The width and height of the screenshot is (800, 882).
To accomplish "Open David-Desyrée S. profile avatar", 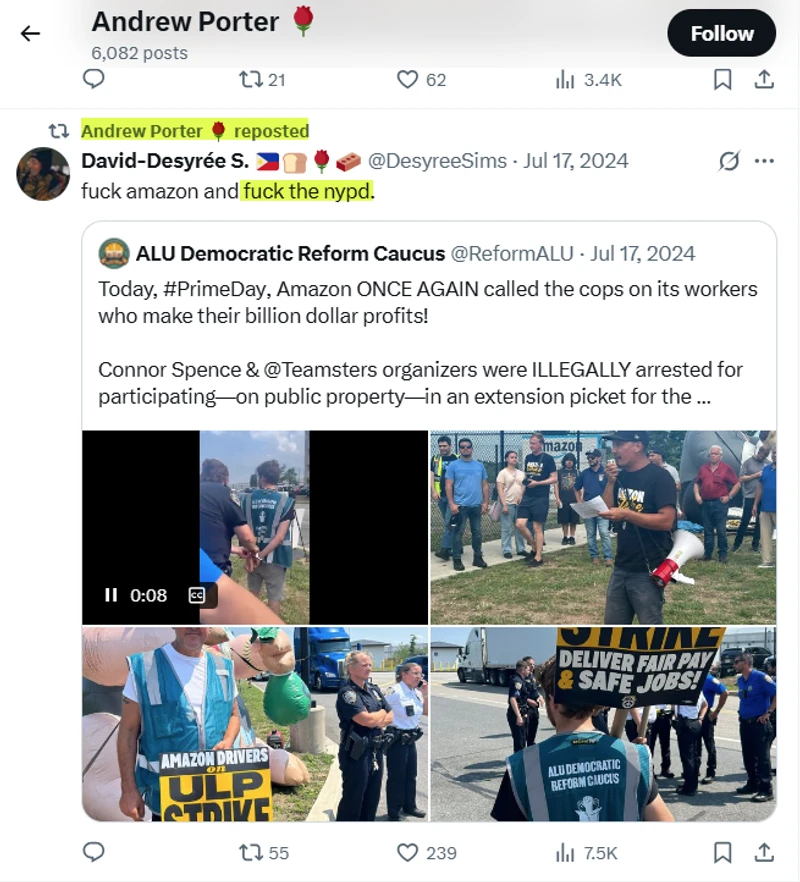I will (43, 173).
